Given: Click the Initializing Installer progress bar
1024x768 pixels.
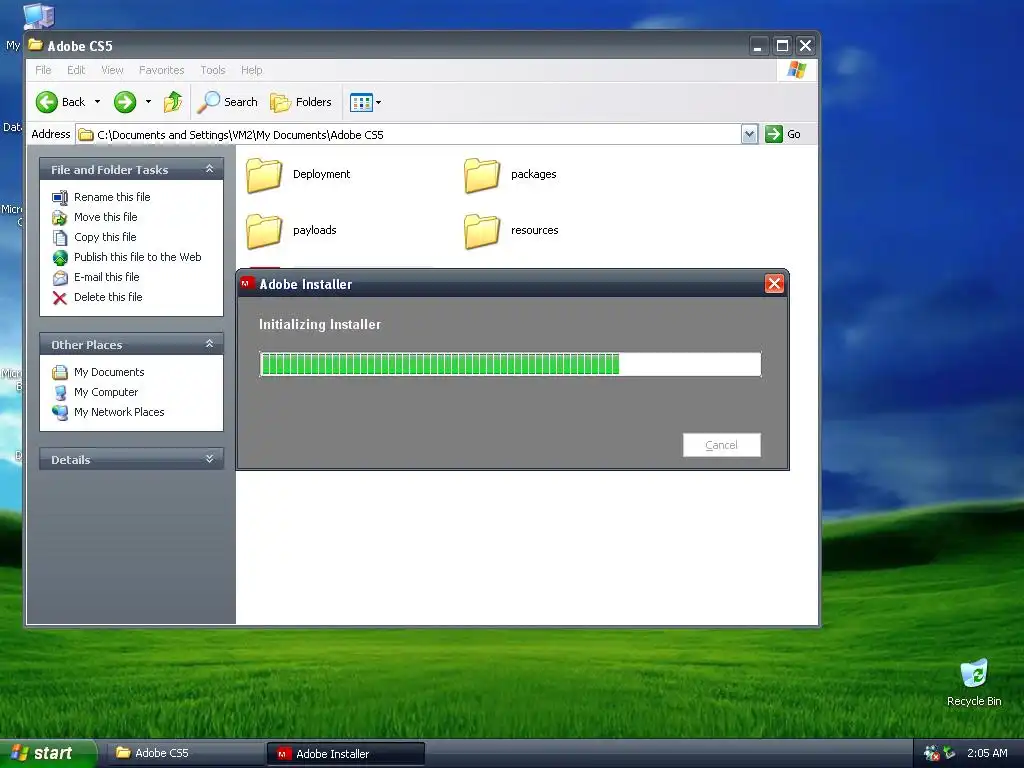Looking at the screenshot, I should [x=510, y=364].
